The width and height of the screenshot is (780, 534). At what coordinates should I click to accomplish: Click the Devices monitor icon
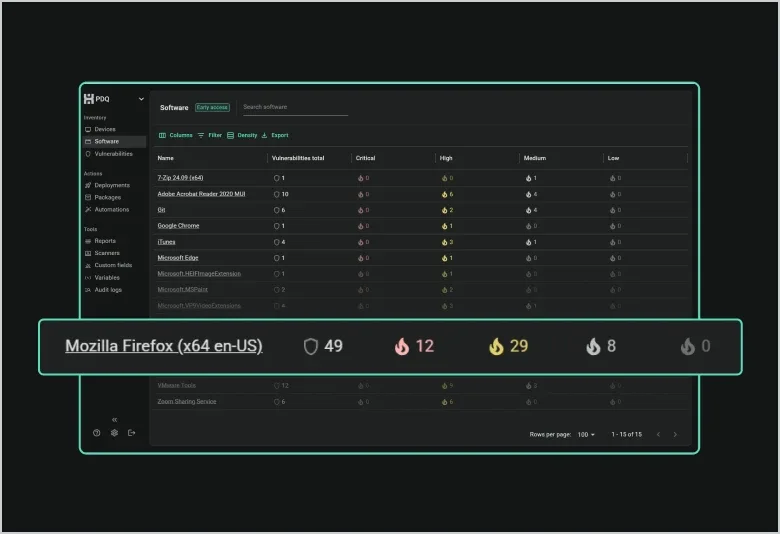pyautogui.click(x=88, y=129)
